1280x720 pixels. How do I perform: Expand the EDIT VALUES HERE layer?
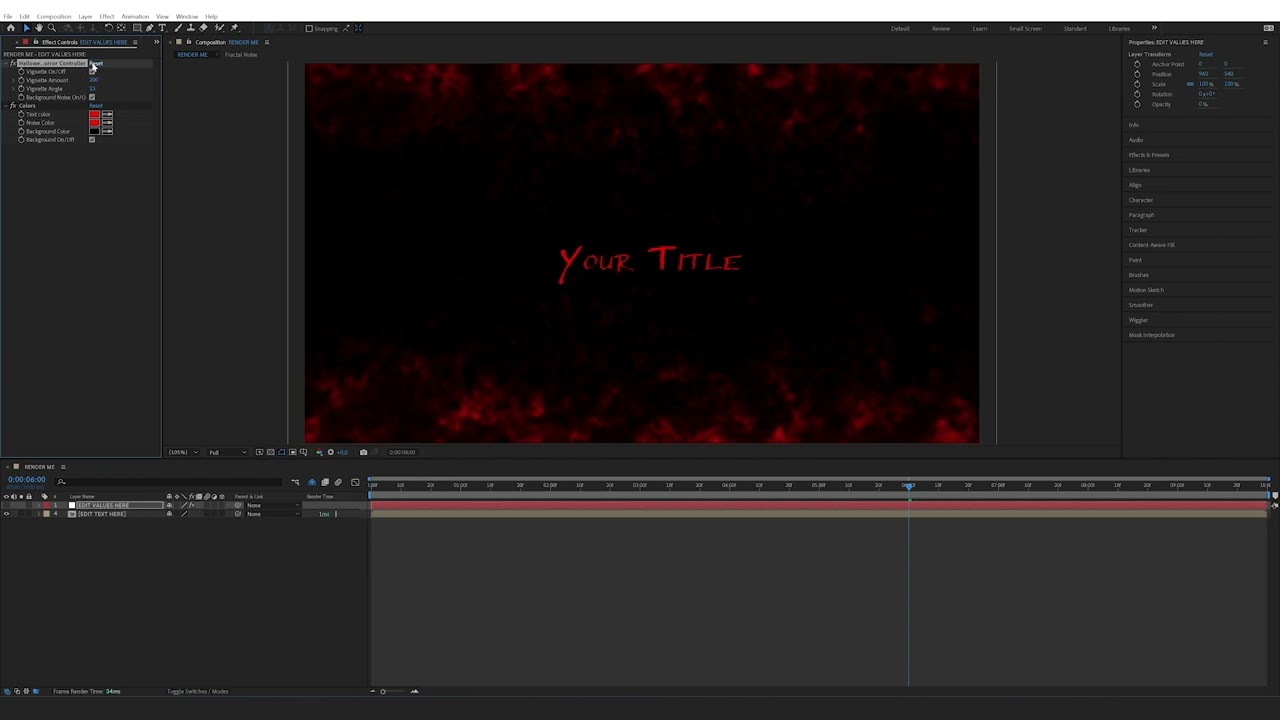point(38,505)
